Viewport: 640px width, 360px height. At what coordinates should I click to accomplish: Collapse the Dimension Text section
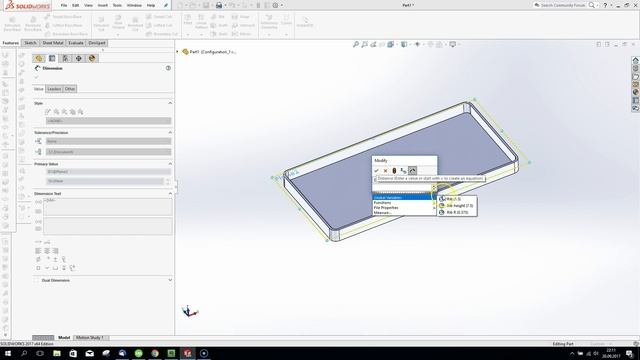point(170,193)
